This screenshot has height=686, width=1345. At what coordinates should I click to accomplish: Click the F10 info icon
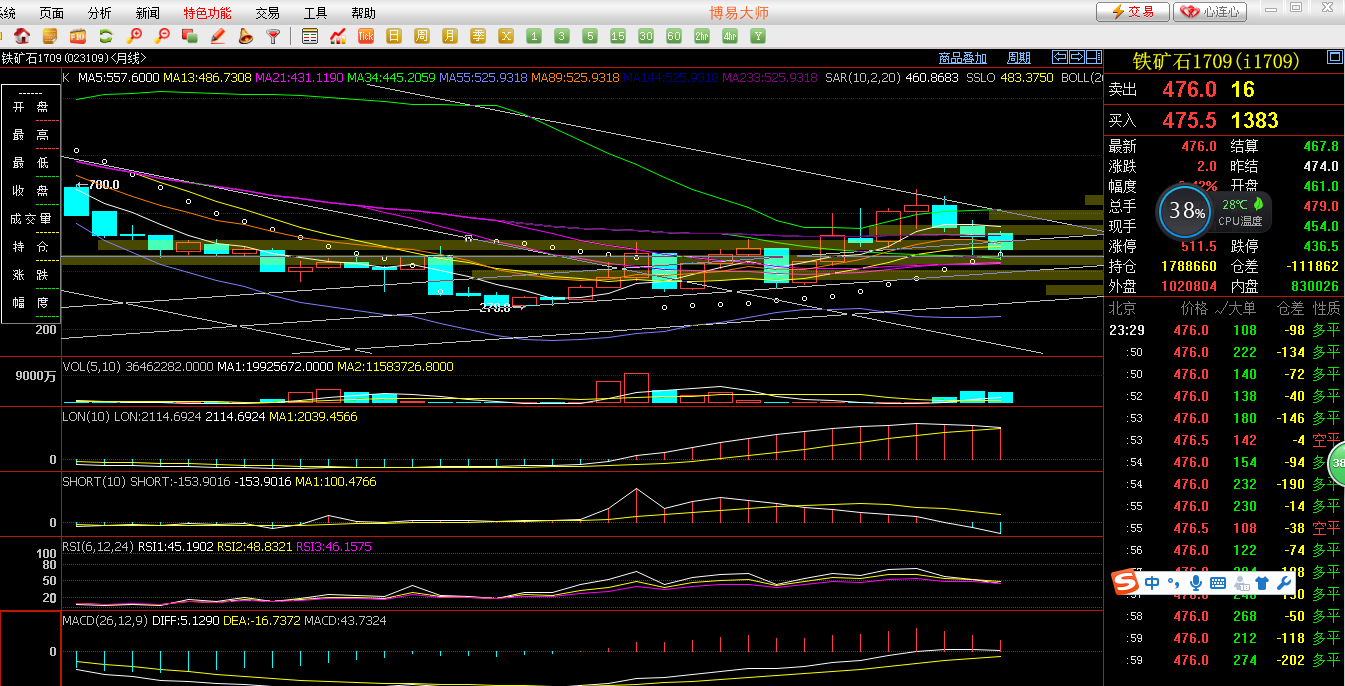click(x=78, y=36)
